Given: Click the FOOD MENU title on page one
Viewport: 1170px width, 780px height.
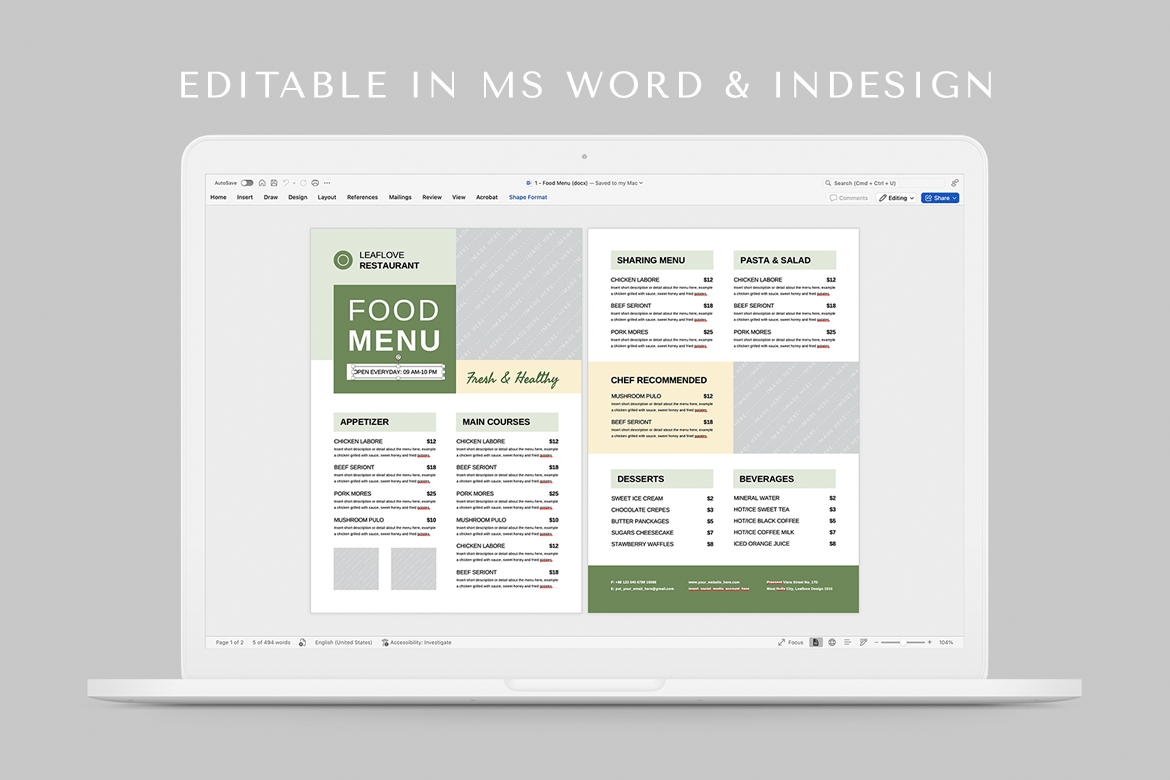Looking at the screenshot, I should tap(395, 325).
